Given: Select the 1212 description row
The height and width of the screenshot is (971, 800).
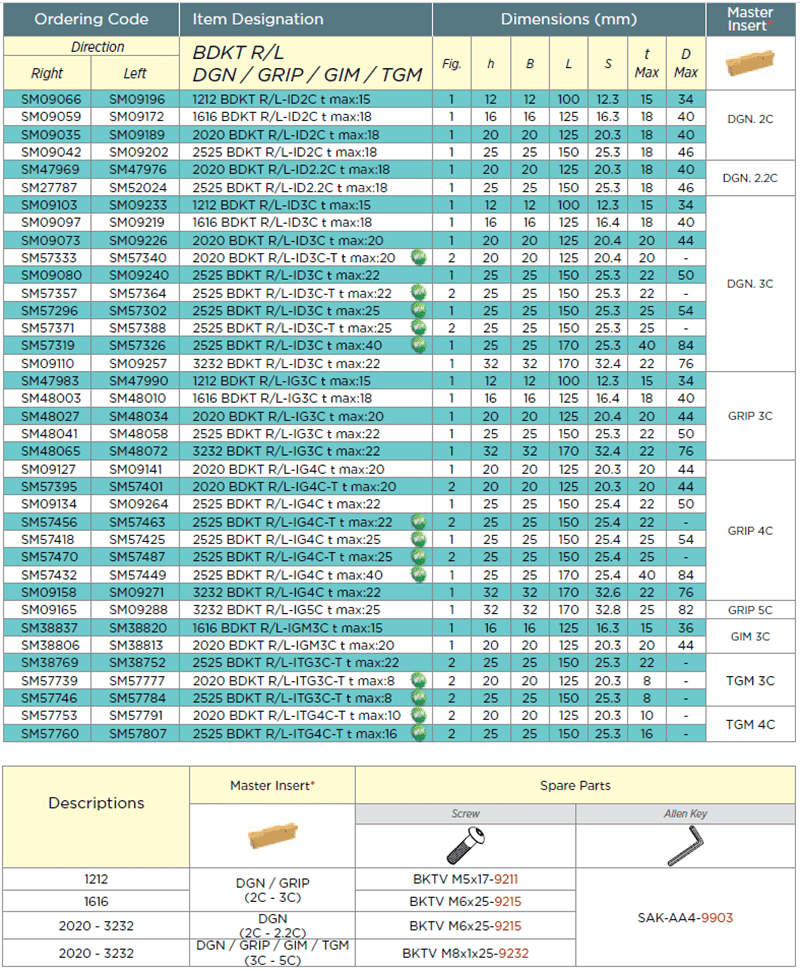Looking at the screenshot, I should tap(96, 879).
